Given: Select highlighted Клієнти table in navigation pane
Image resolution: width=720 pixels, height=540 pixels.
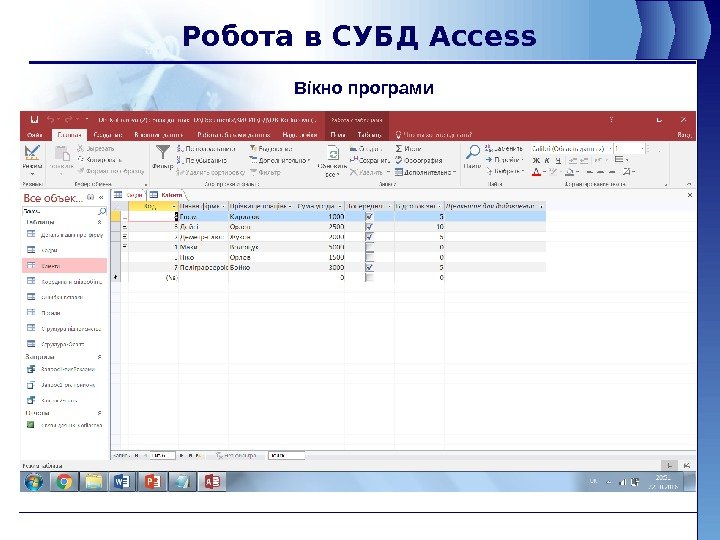Looking at the screenshot, I should (x=64, y=265).
